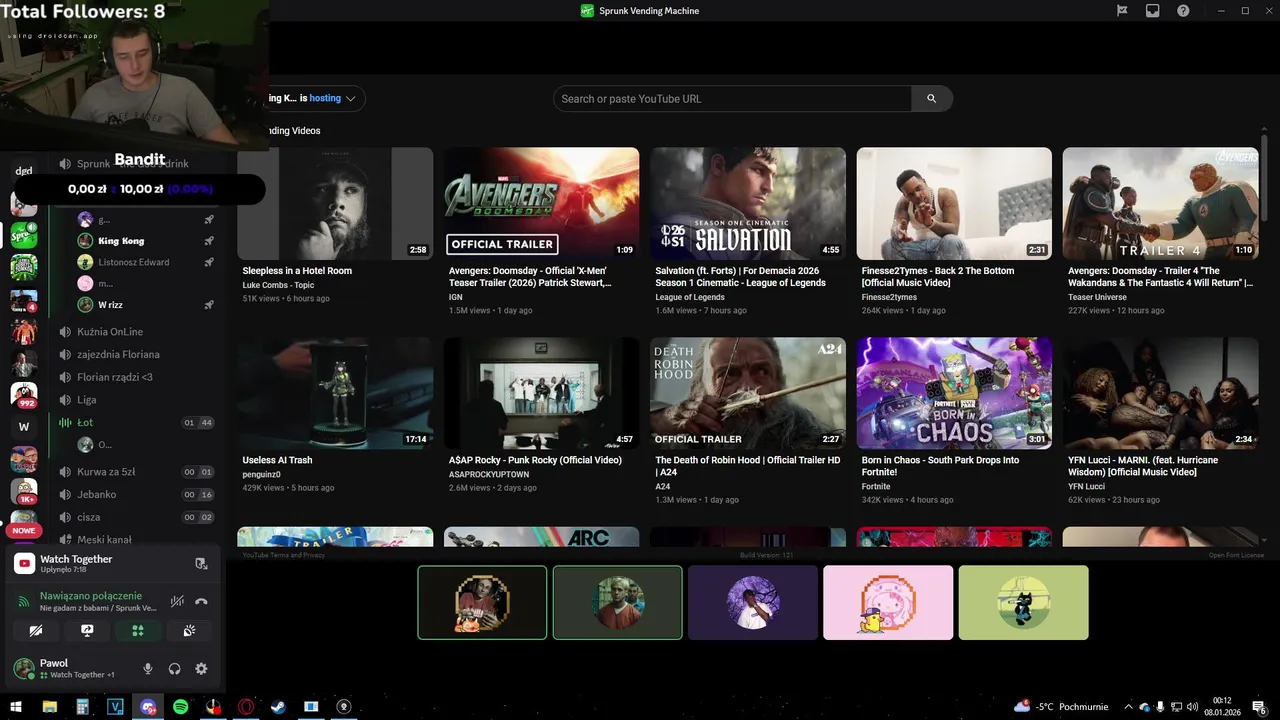Click the Watch Together YouTube activity icon
This screenshot has height=720, width=1280.
[24, 564]
